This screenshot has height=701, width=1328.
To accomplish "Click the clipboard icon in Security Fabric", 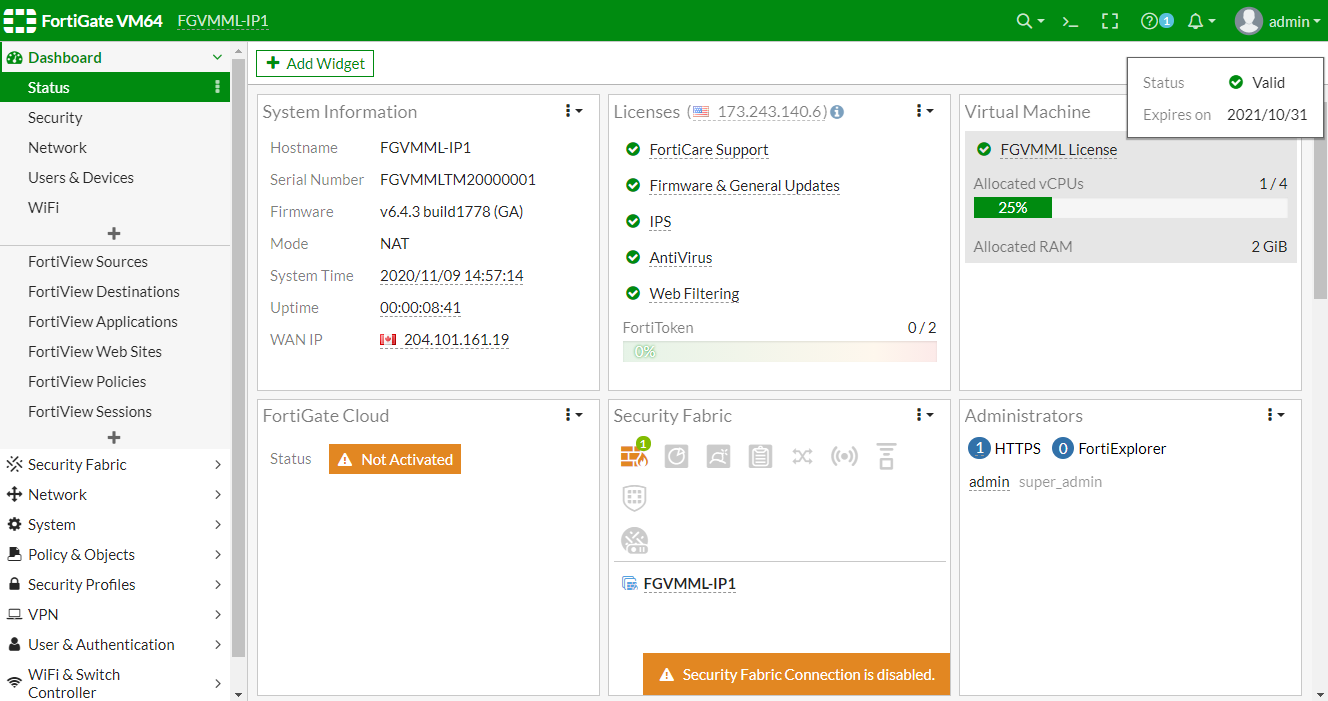I will coord(760,456).
